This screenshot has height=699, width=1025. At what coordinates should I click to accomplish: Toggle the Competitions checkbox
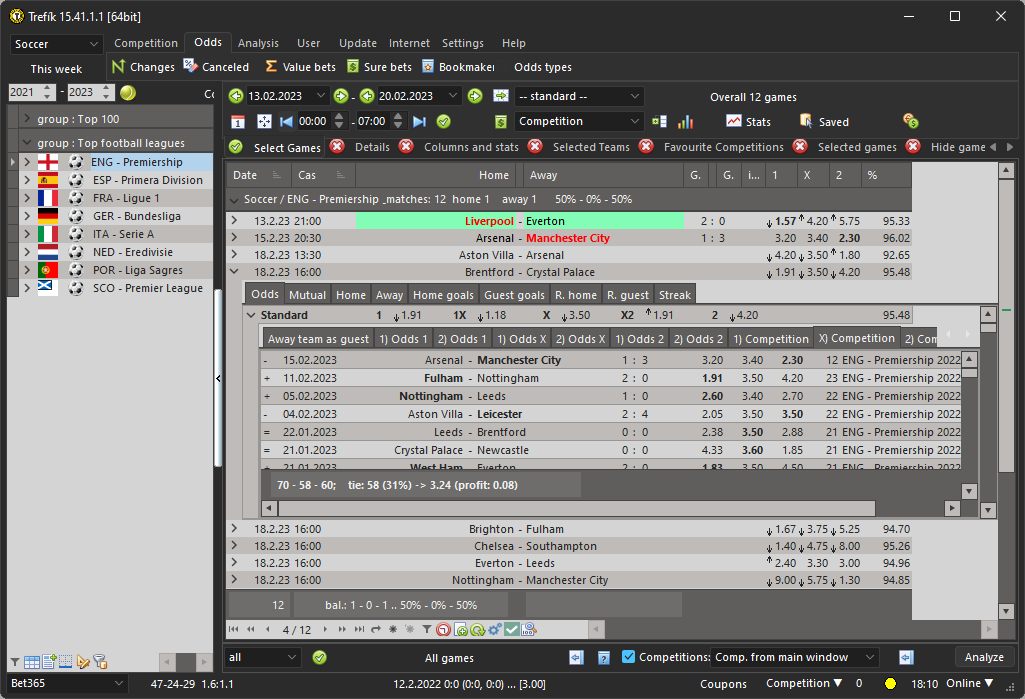point(628,657)
